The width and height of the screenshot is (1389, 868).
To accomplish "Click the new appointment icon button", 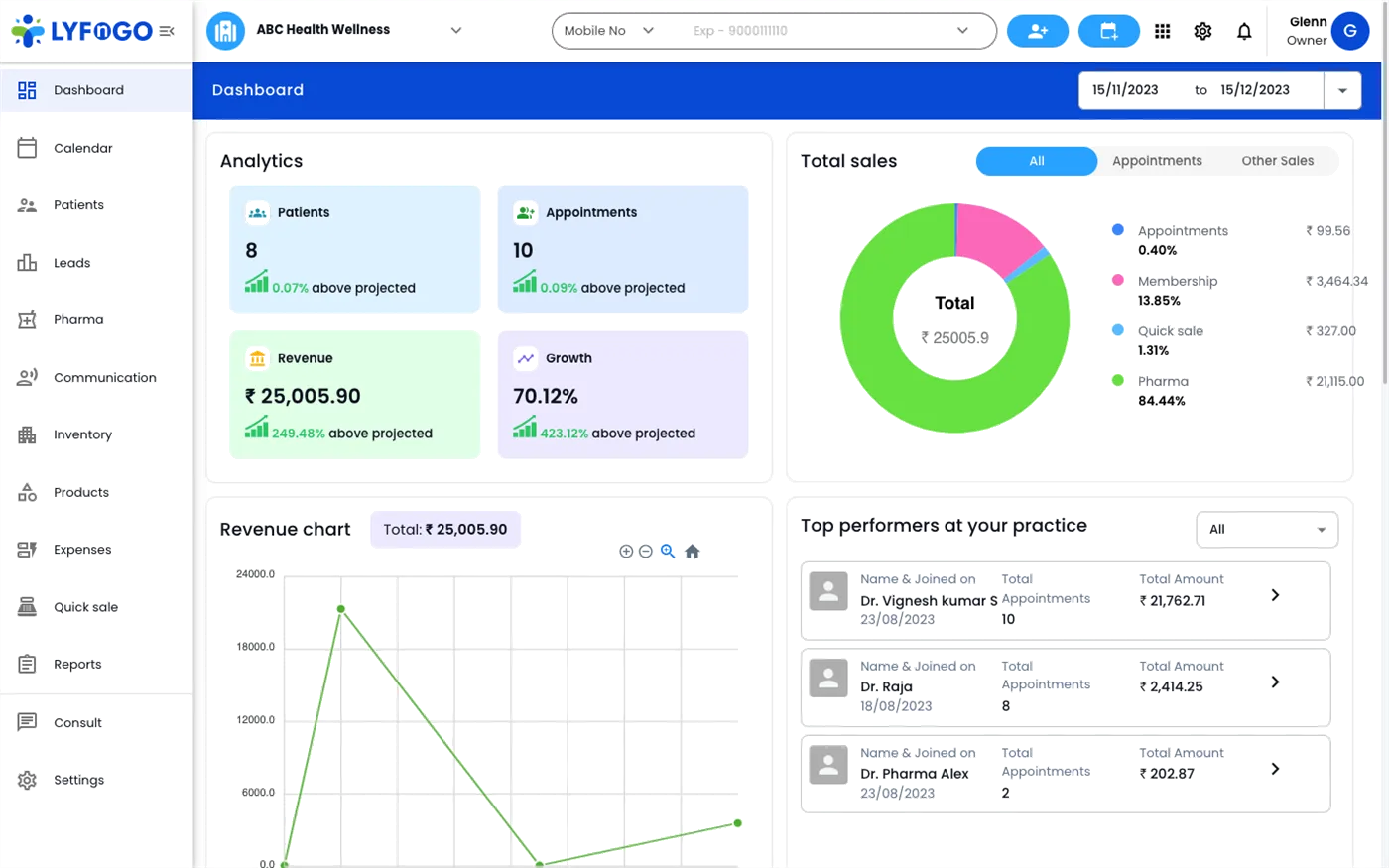I will (1109, 31).
